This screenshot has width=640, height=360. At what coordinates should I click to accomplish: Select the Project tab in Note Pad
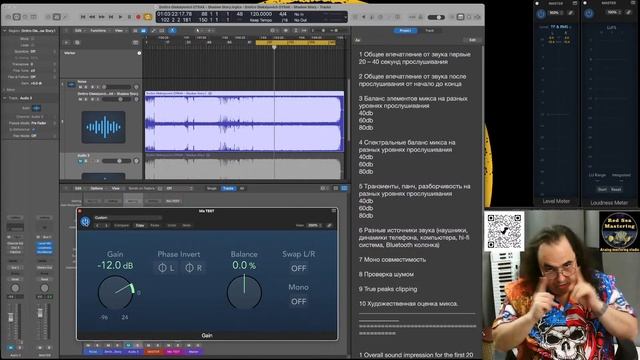(405, 31)
